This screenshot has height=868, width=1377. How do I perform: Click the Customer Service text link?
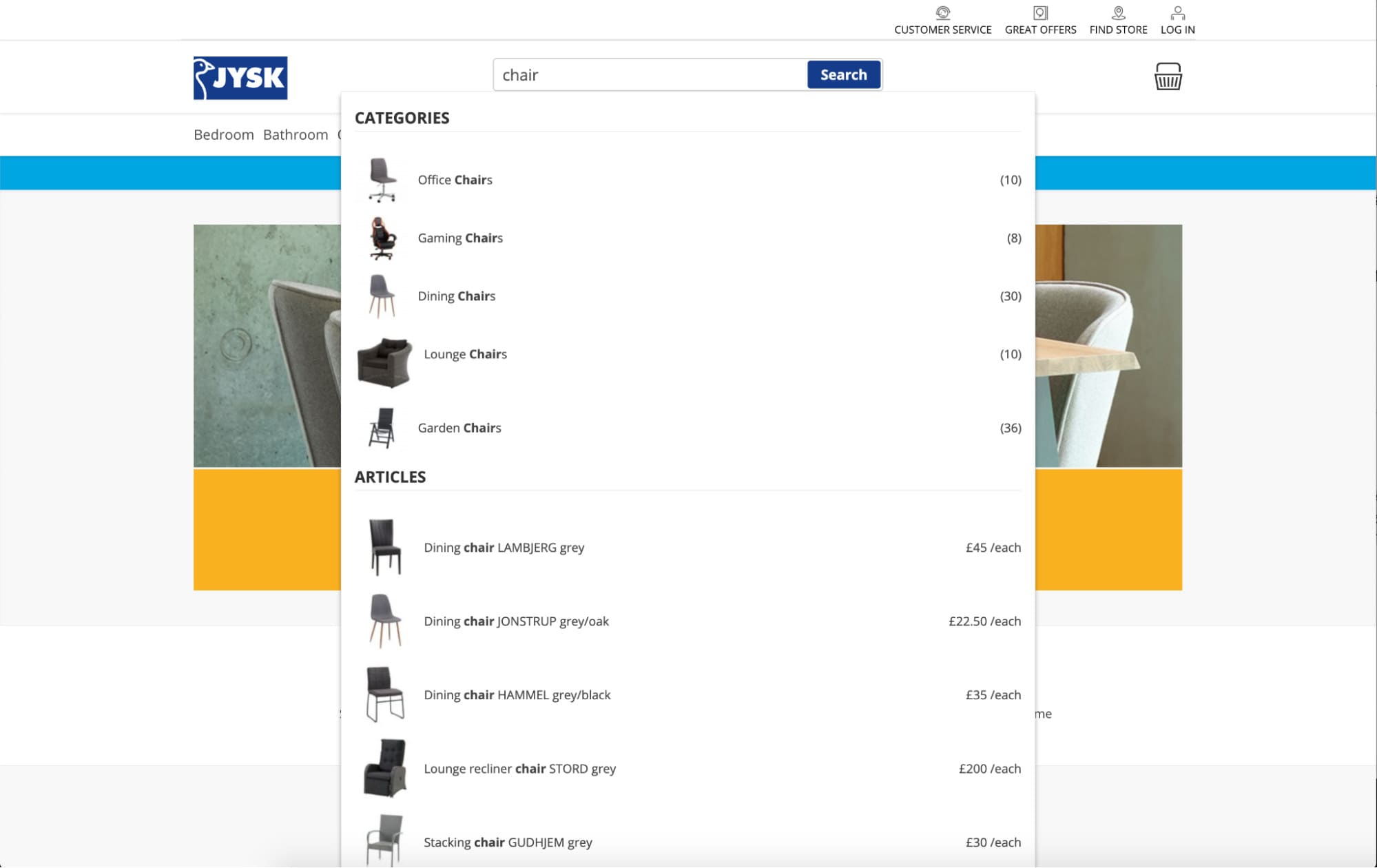942,30
